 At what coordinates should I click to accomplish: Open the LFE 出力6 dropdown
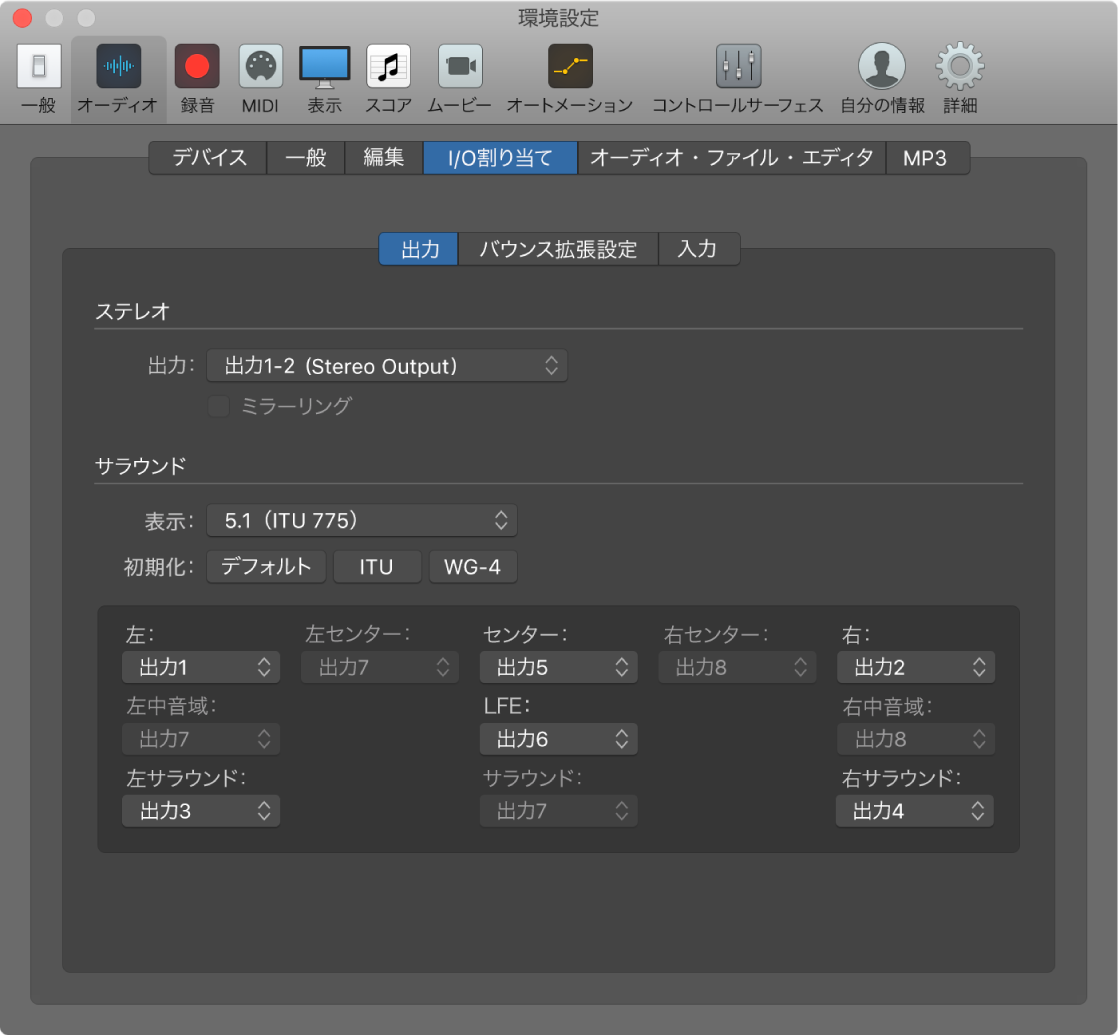(x=559, y=739)
